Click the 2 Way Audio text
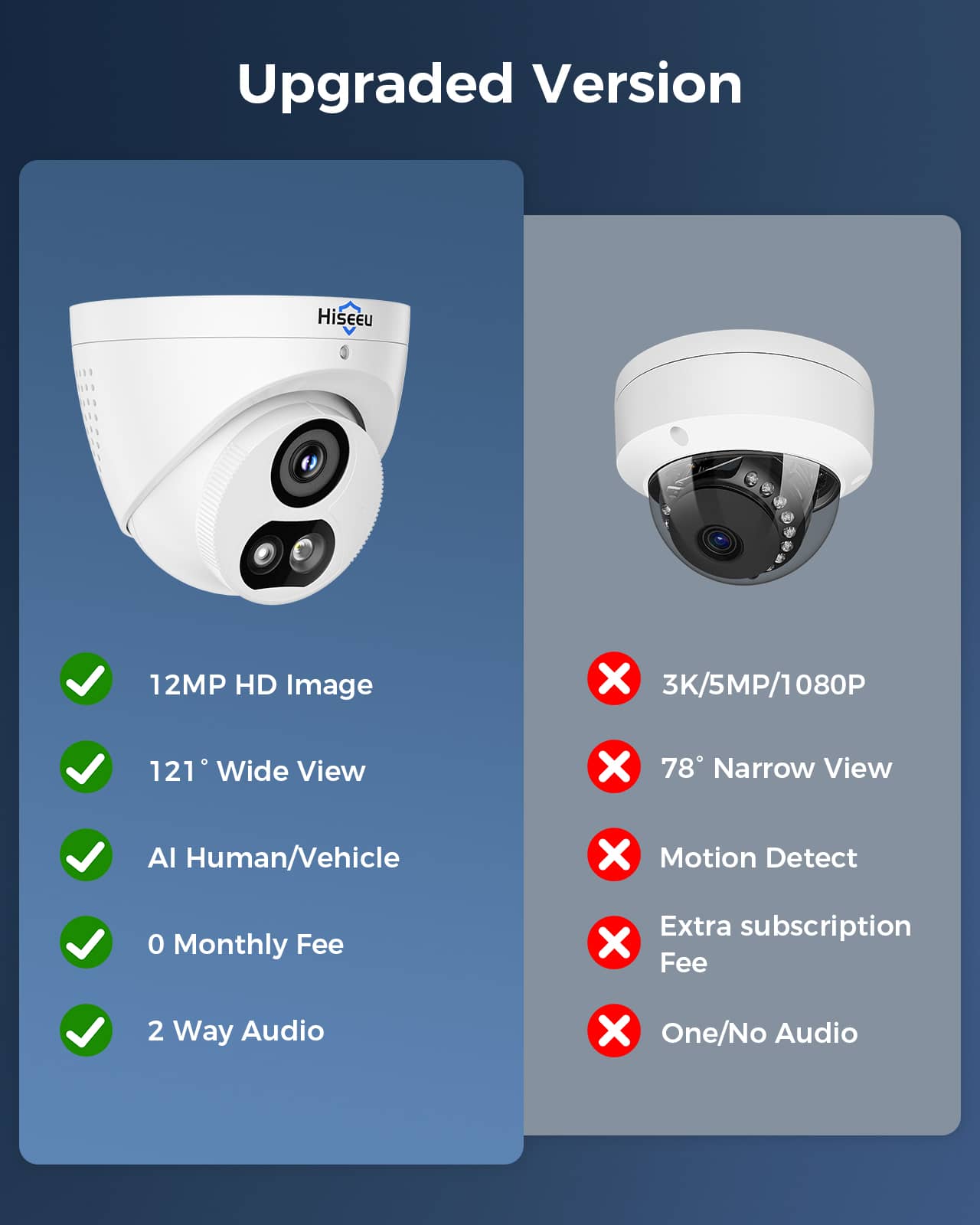This screenshot has height=1225, width=980. pos(236,1031)
